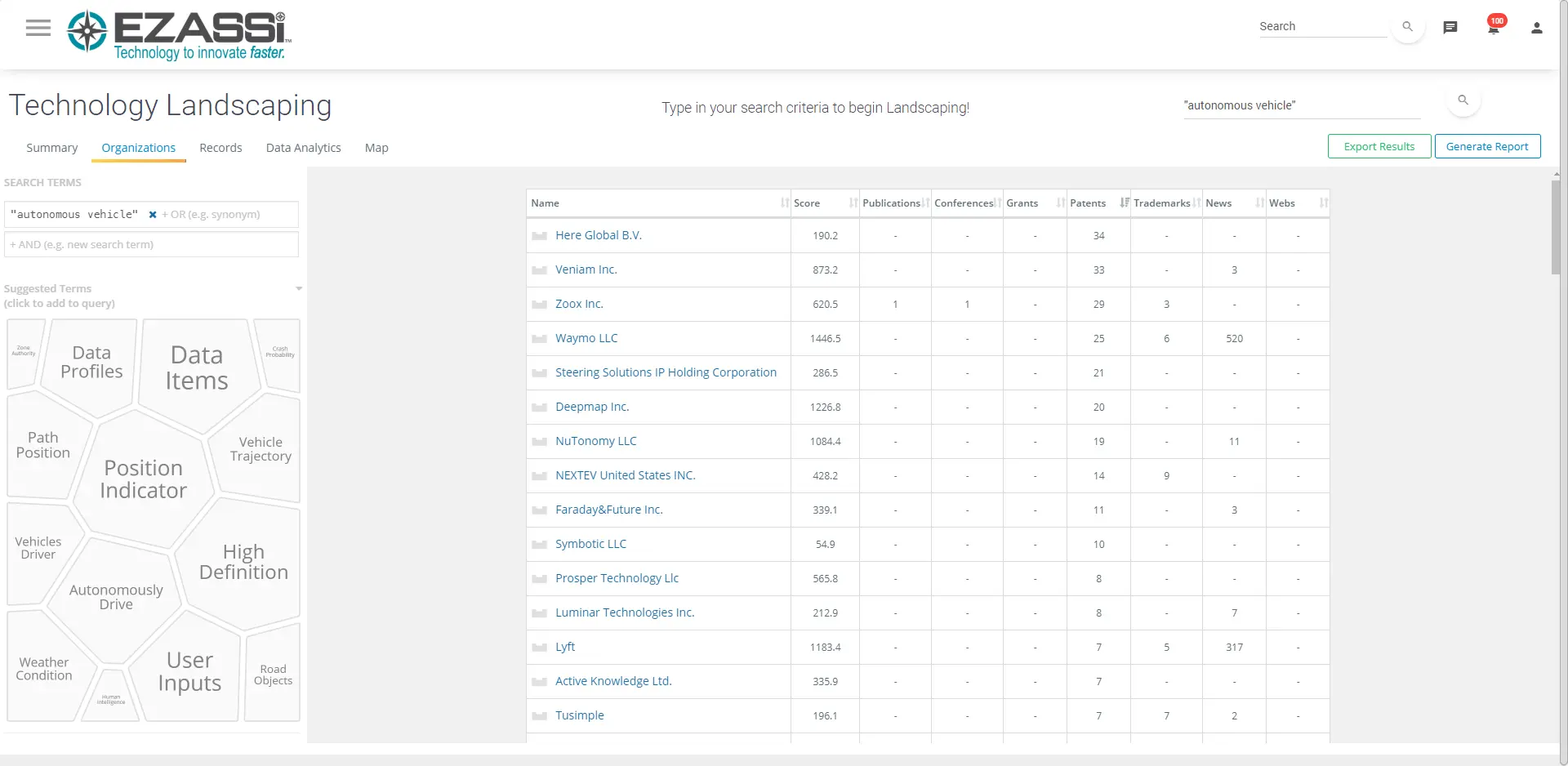This screenshot has height=766, width=1568.
Task: Open Steering Solutions IP Holding Corporation link
Action: pyautogui.click(x=666, y=372)
